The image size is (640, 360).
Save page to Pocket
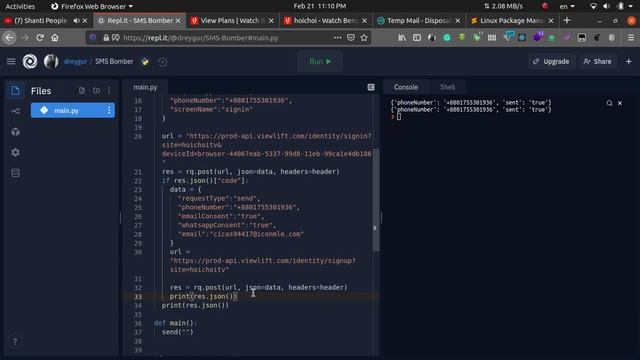(x=351, y=38)
